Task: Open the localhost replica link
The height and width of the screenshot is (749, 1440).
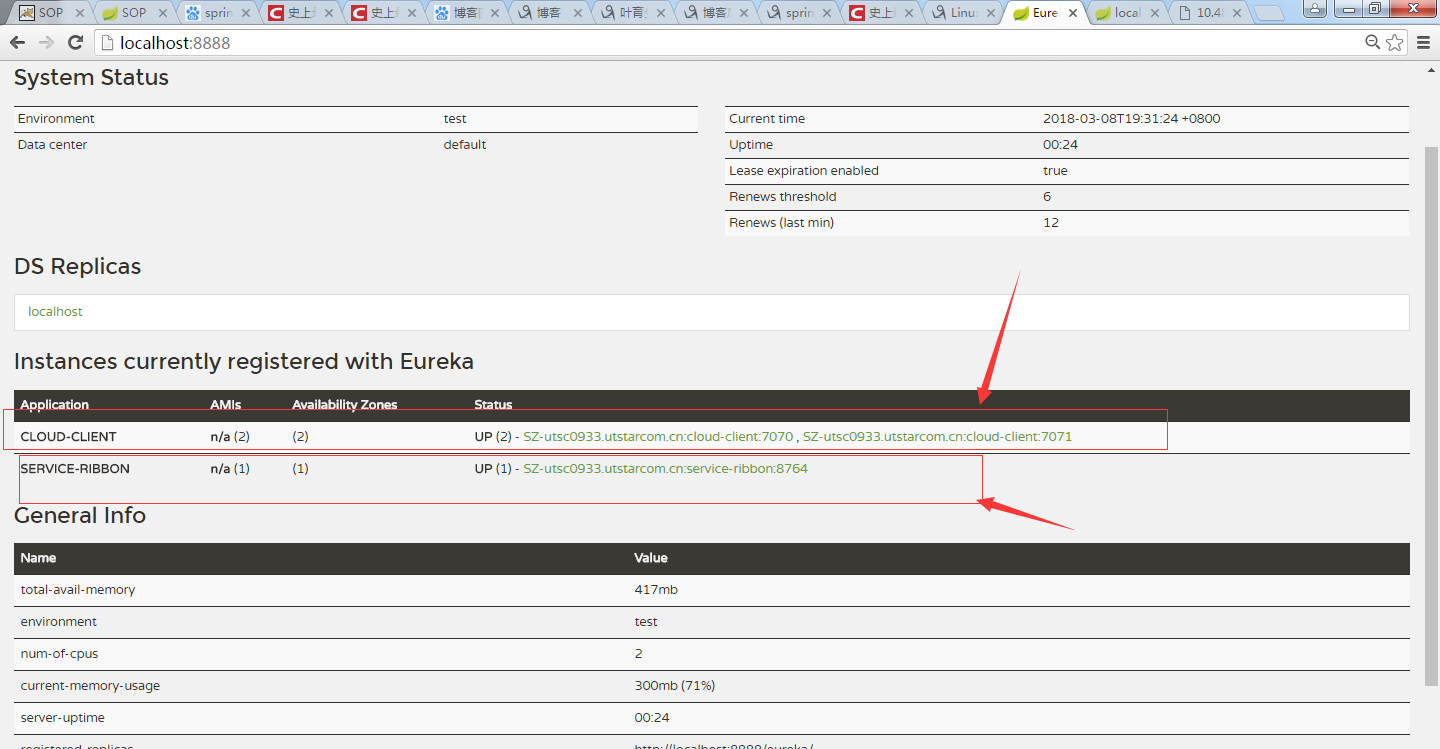Action: pos(55,312)
